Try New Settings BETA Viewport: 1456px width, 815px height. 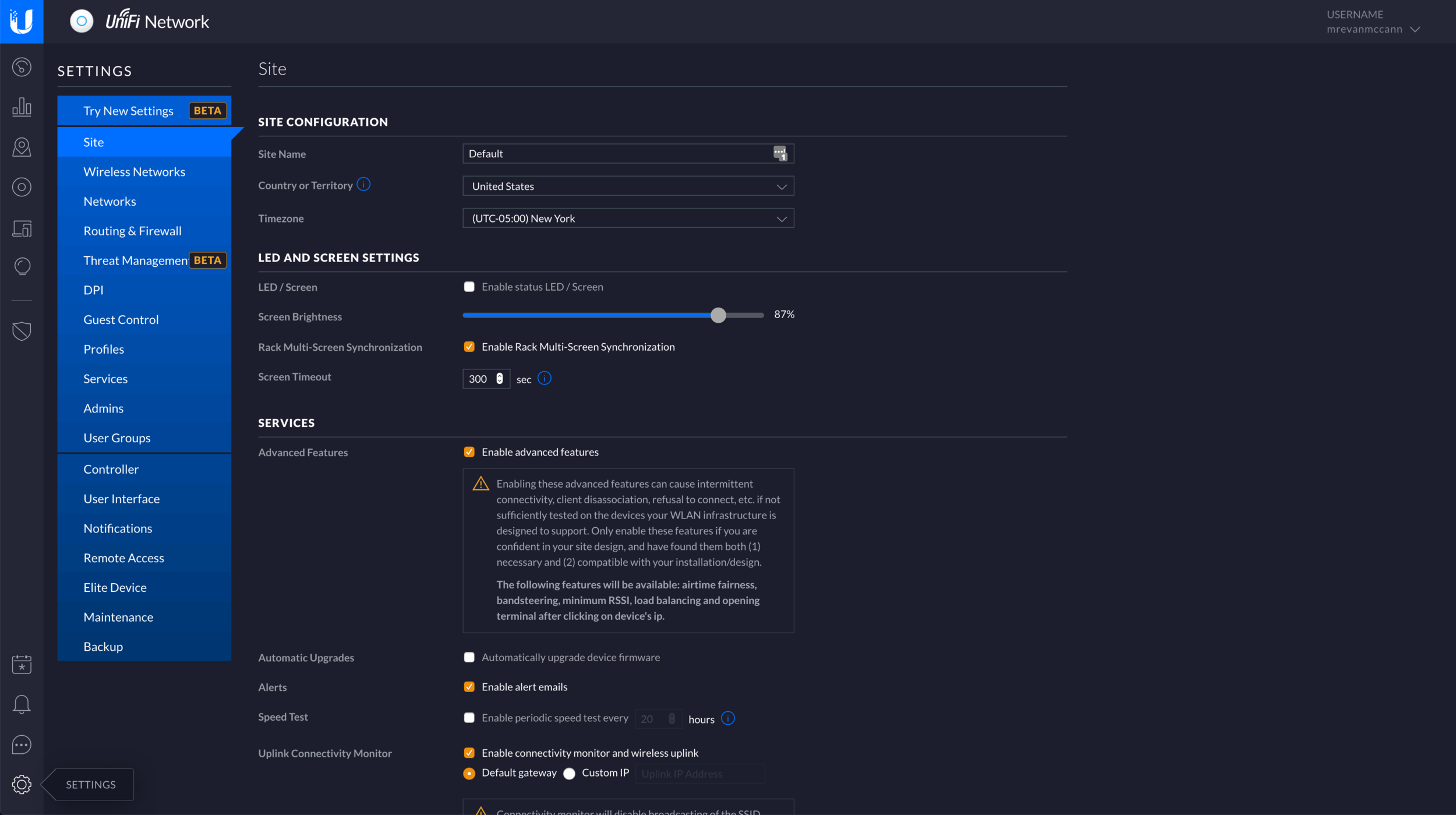[128, 110]
